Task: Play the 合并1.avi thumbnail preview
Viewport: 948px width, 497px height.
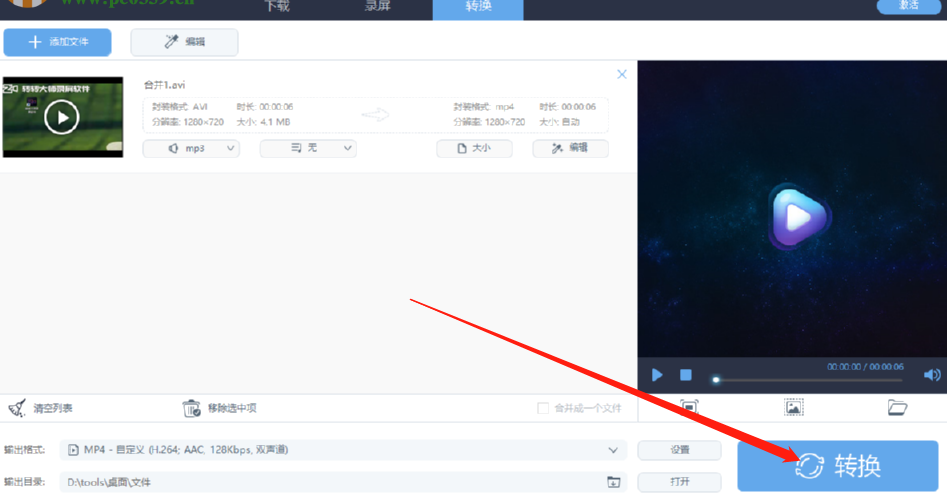Action: (x=62, y=117)
